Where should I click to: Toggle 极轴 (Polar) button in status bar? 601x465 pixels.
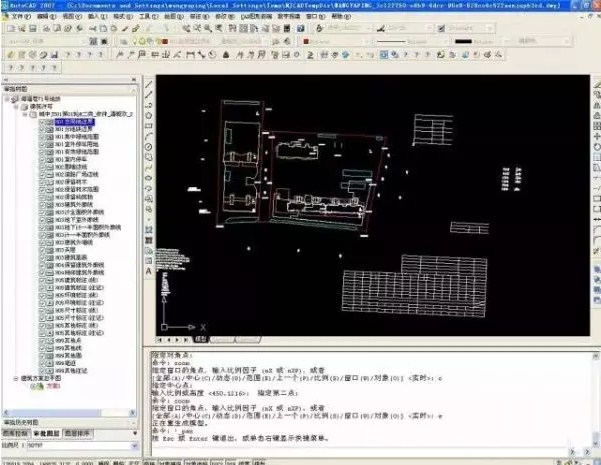(x=148, y=462)
